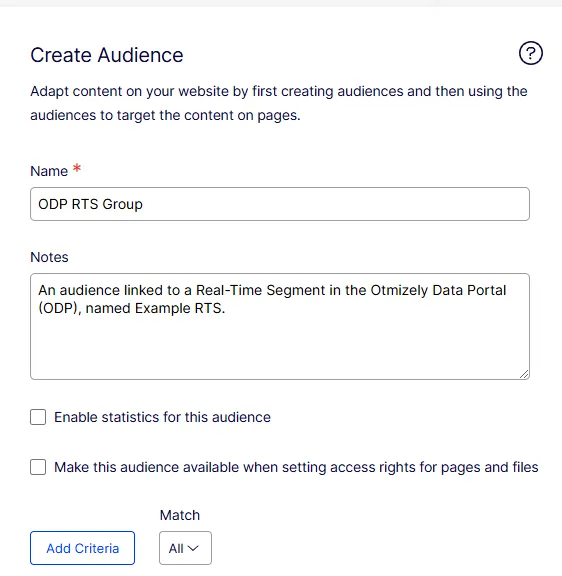Place cursor in the Notes text area
The height and width of the screenshot is (576, 562).
point(280,326)
